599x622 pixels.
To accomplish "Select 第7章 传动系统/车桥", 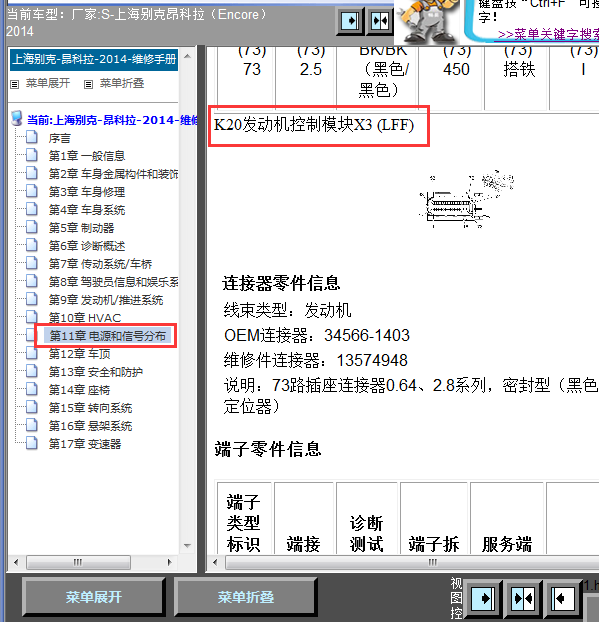I will [x=100, y=264].
